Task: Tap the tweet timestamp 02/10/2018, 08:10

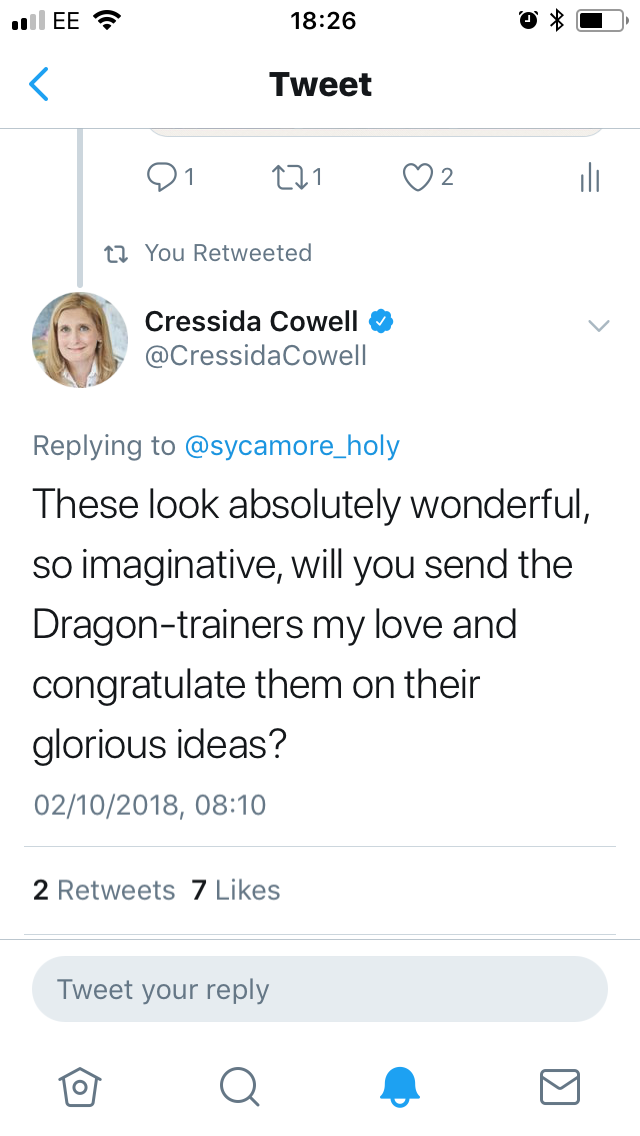Action: (x=150, y=805)
